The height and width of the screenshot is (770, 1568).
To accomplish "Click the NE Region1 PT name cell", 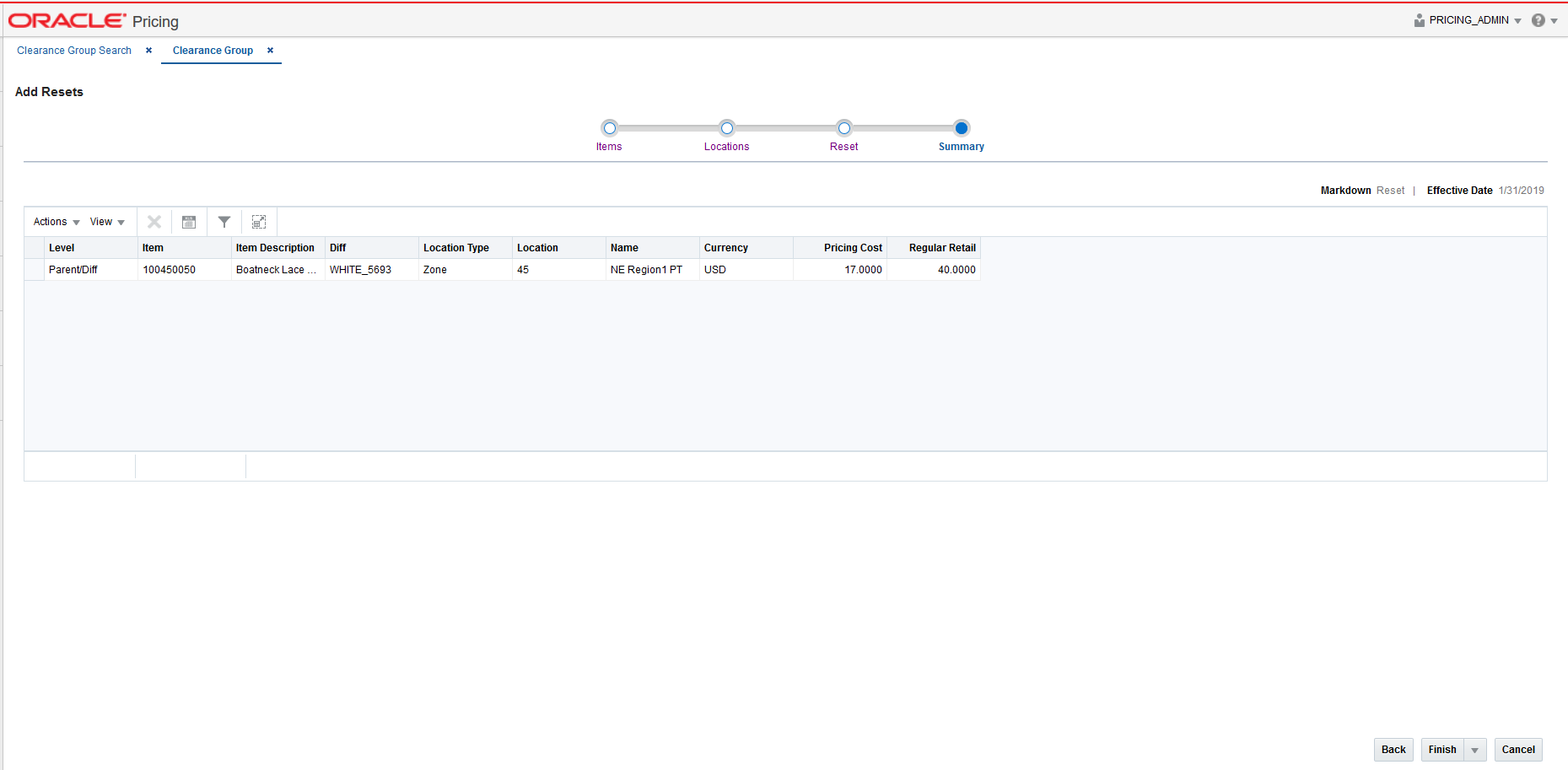I will click(653, 270).
